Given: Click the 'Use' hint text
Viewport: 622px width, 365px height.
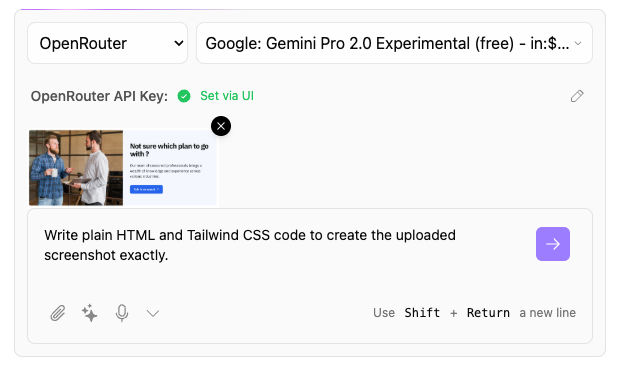Looking at the screenshot, I should click(x=384, y=313).
